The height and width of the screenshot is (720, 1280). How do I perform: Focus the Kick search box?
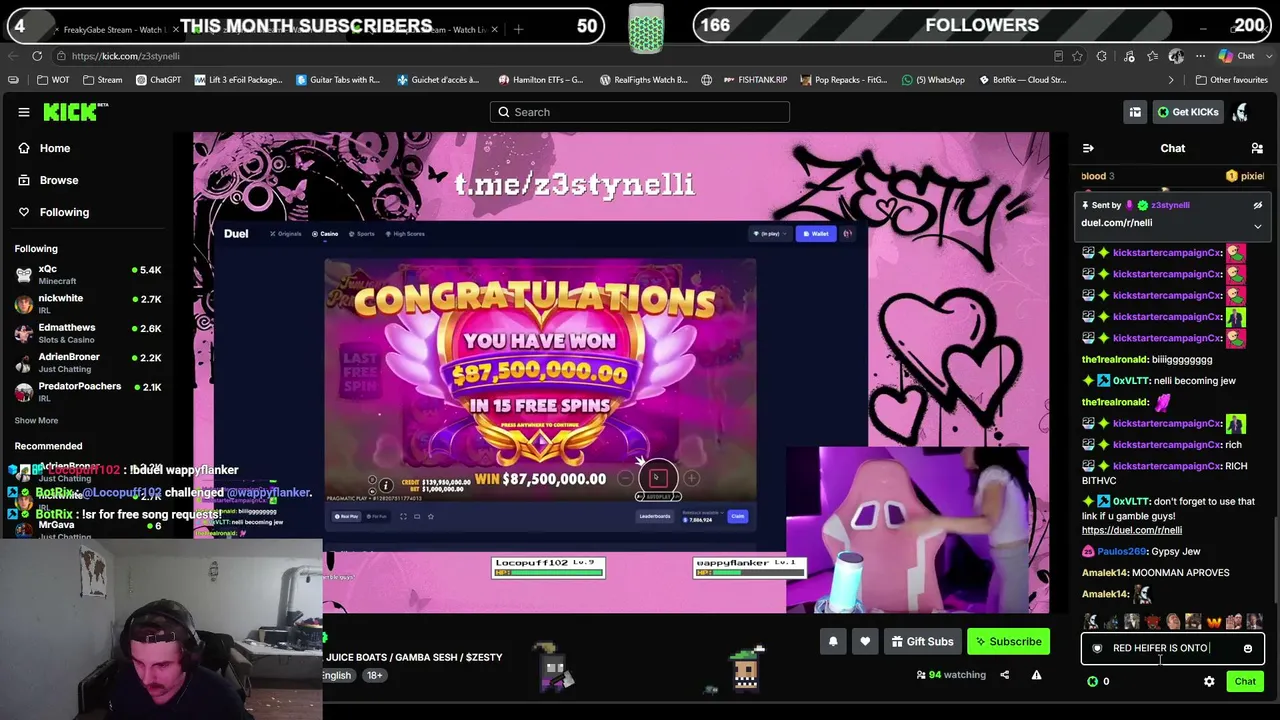(x=640, y=112)
